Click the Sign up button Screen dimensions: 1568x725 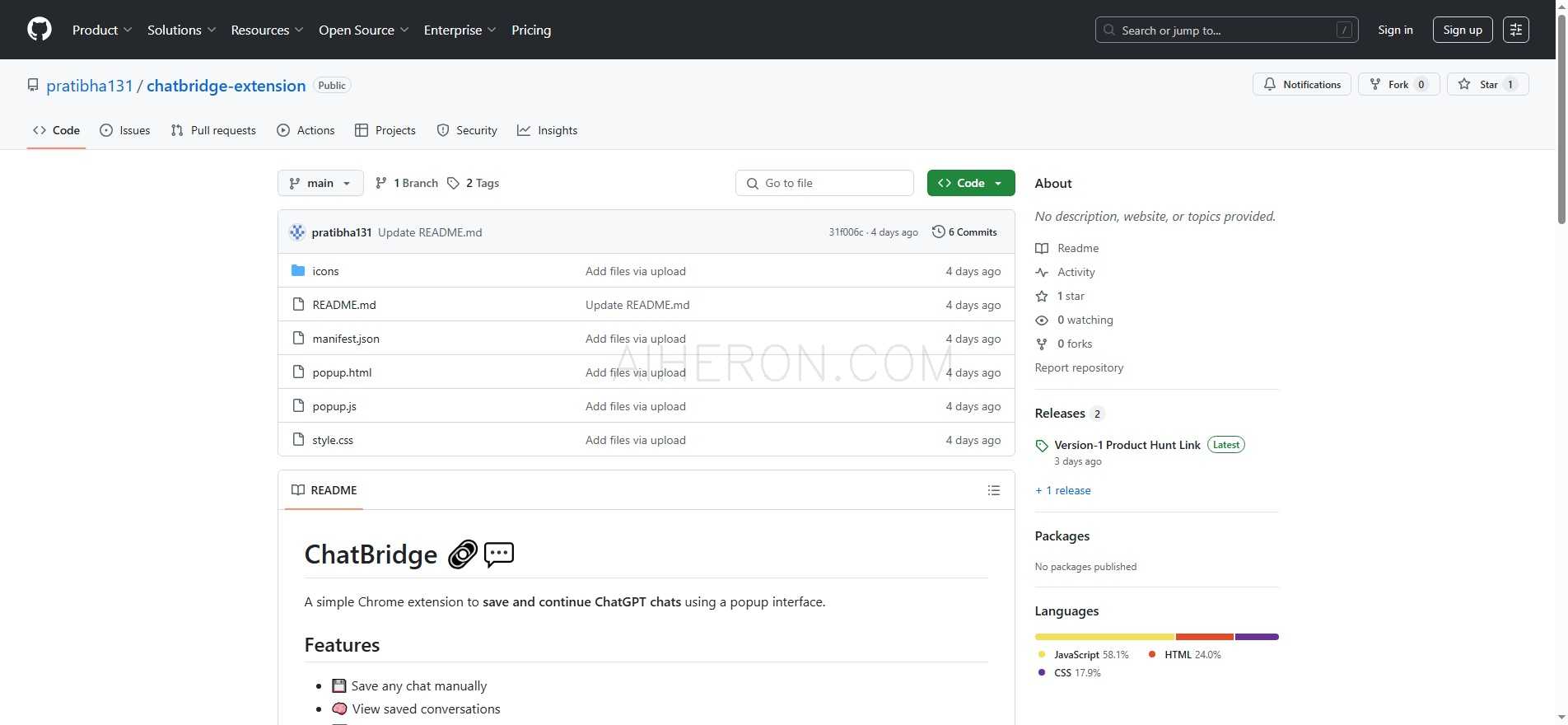click(x=1463, y=30)
